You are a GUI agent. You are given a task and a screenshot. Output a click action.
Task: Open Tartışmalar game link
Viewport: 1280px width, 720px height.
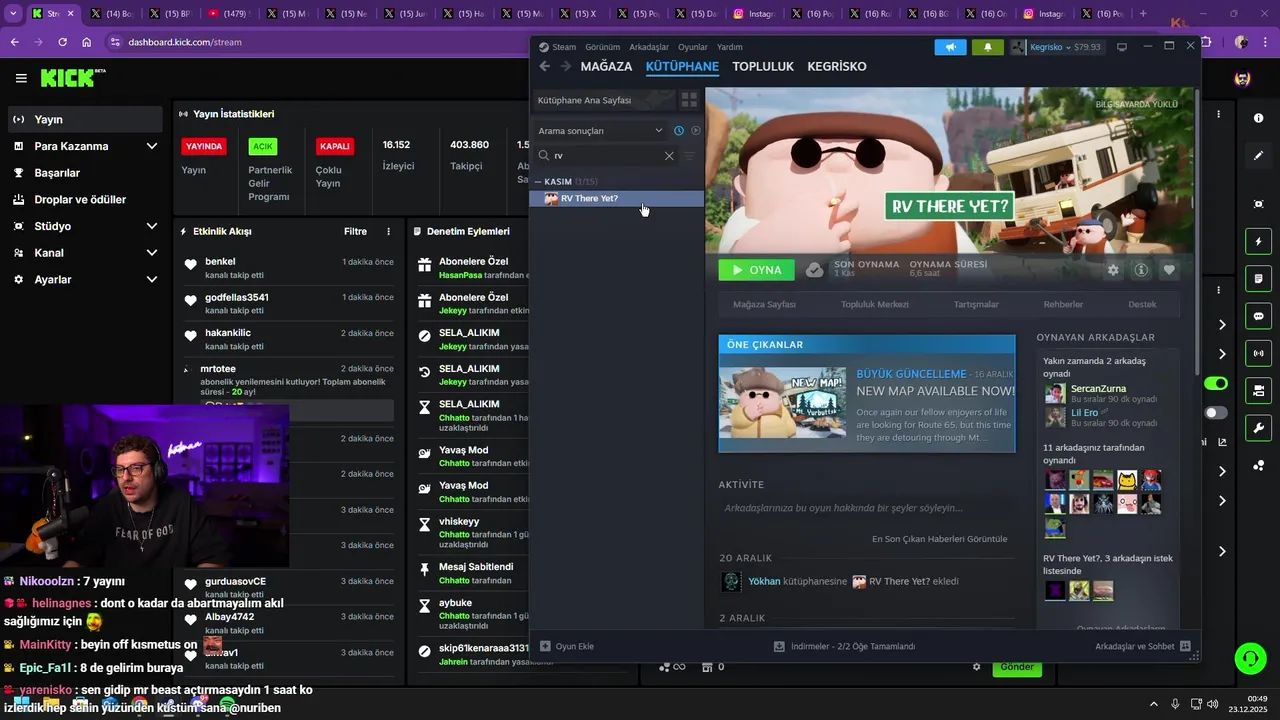pyautogui.click(x=976, y=304)
